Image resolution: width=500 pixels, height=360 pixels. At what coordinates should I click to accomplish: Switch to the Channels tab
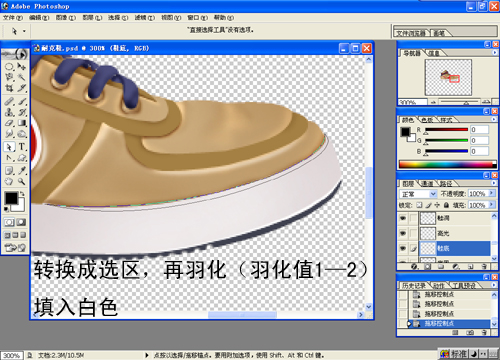coord(427,183)
